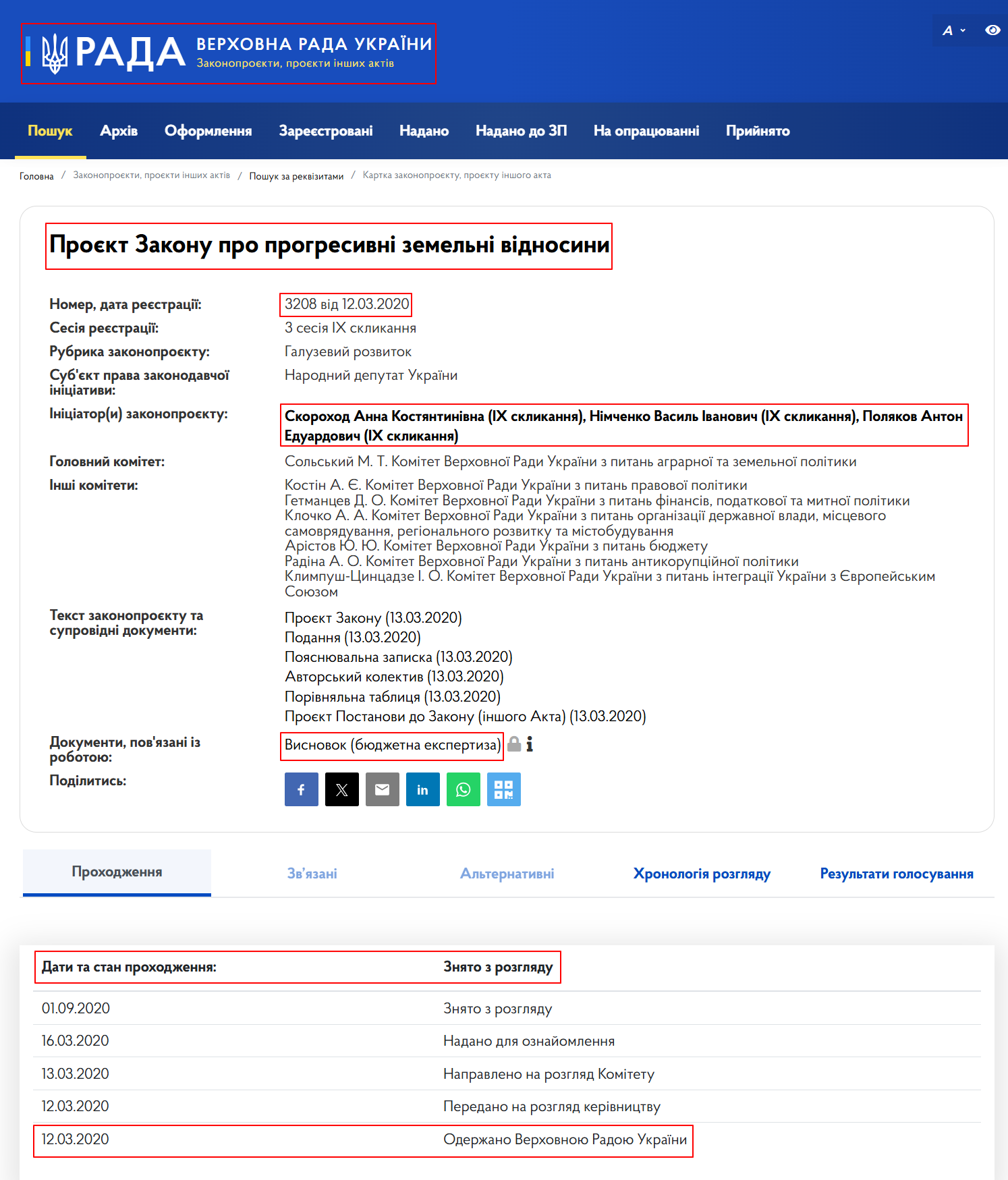The height and width of the screenshot is (1180, 1008).
Task: Switch to Зв'язані tab
Action: coord(312,874)
